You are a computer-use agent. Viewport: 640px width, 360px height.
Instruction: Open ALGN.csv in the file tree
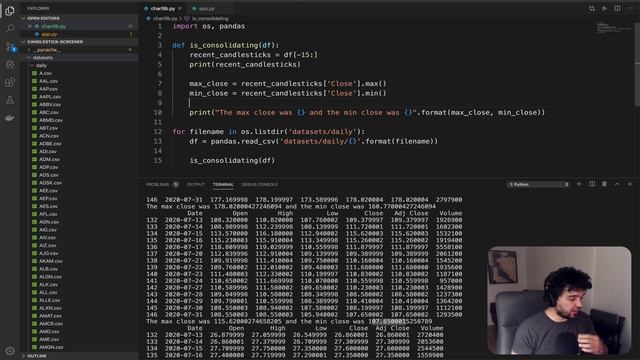click(x=50, y=277)
